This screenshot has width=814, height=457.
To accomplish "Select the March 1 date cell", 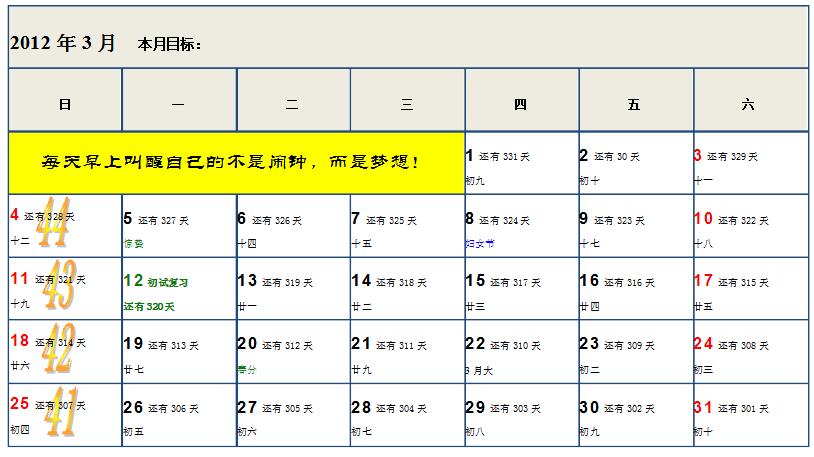I will (x=521, y=162).
